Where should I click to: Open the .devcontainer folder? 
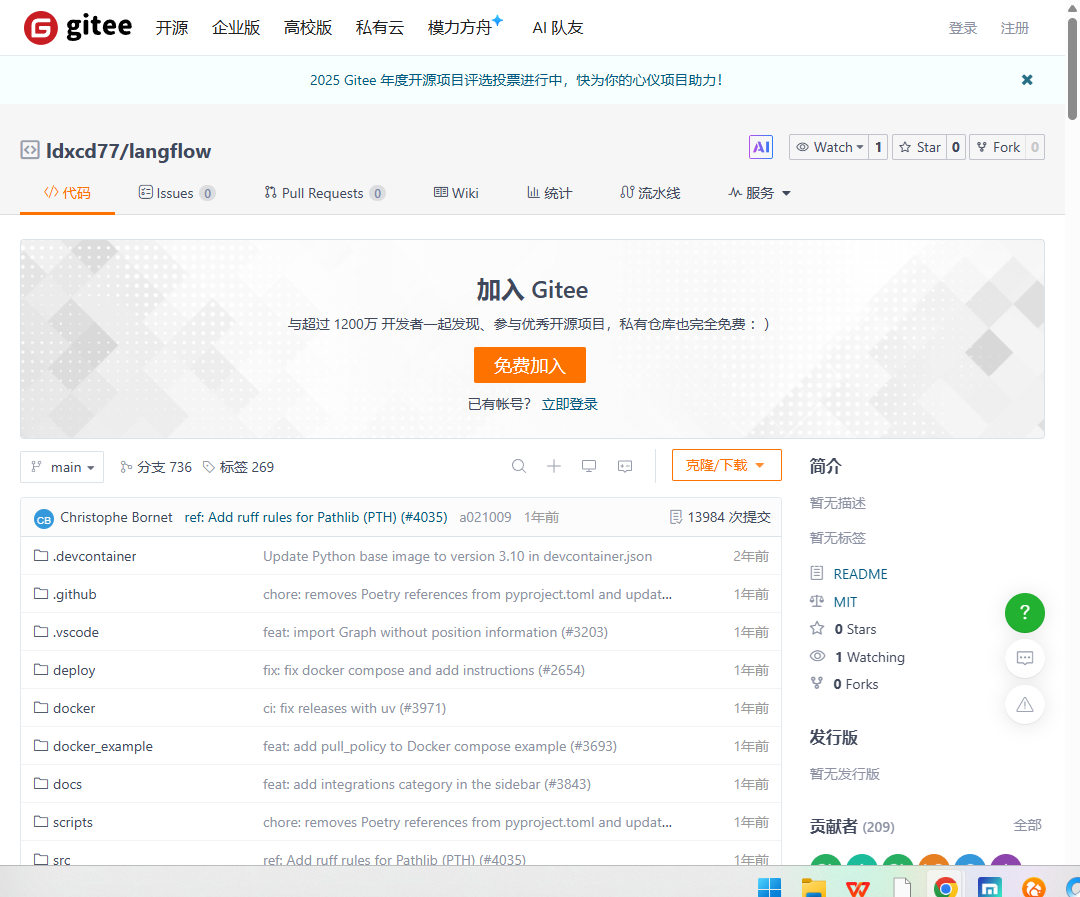94,556
